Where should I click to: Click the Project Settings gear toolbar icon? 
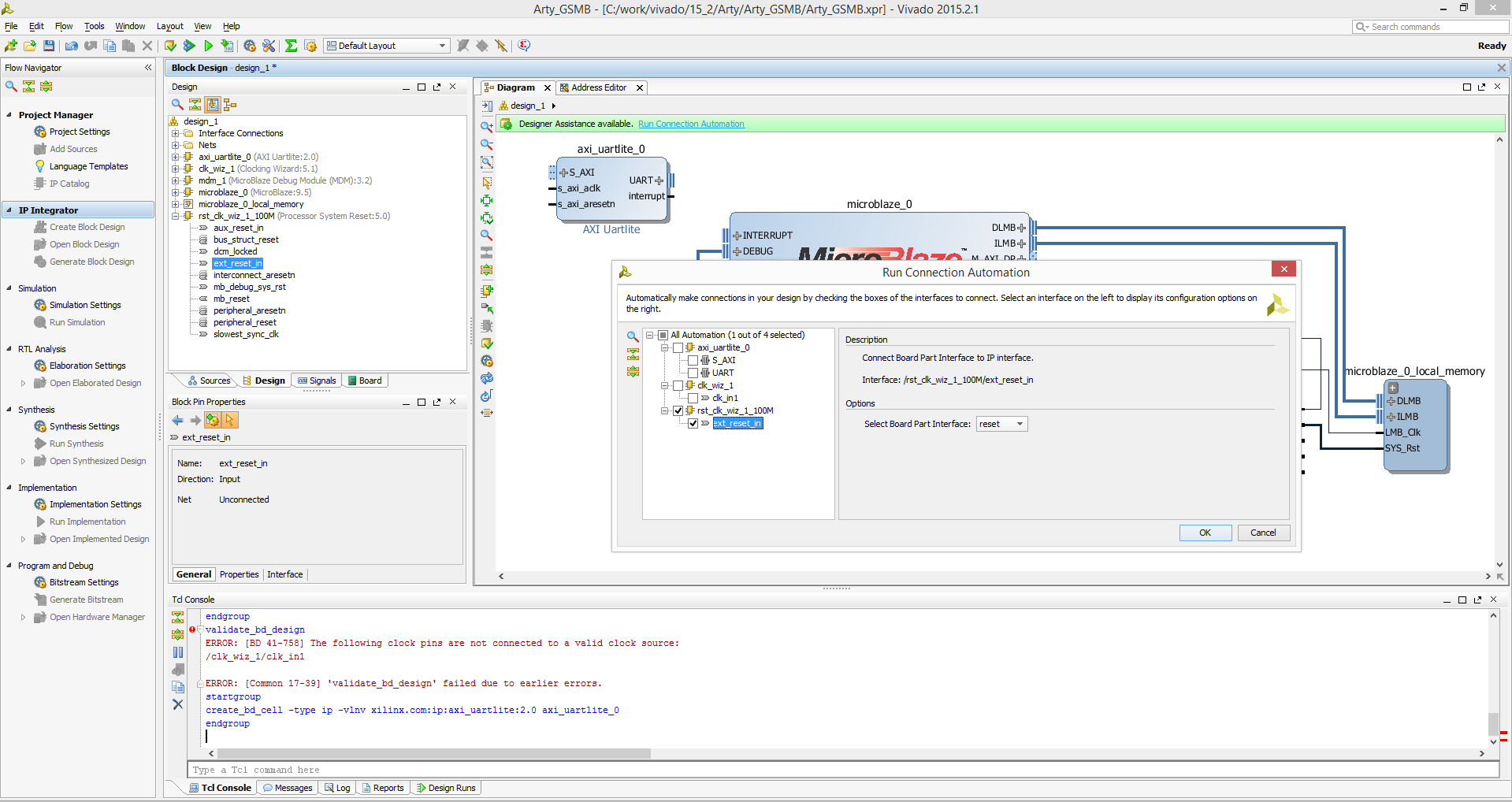(x=250, y=46)
